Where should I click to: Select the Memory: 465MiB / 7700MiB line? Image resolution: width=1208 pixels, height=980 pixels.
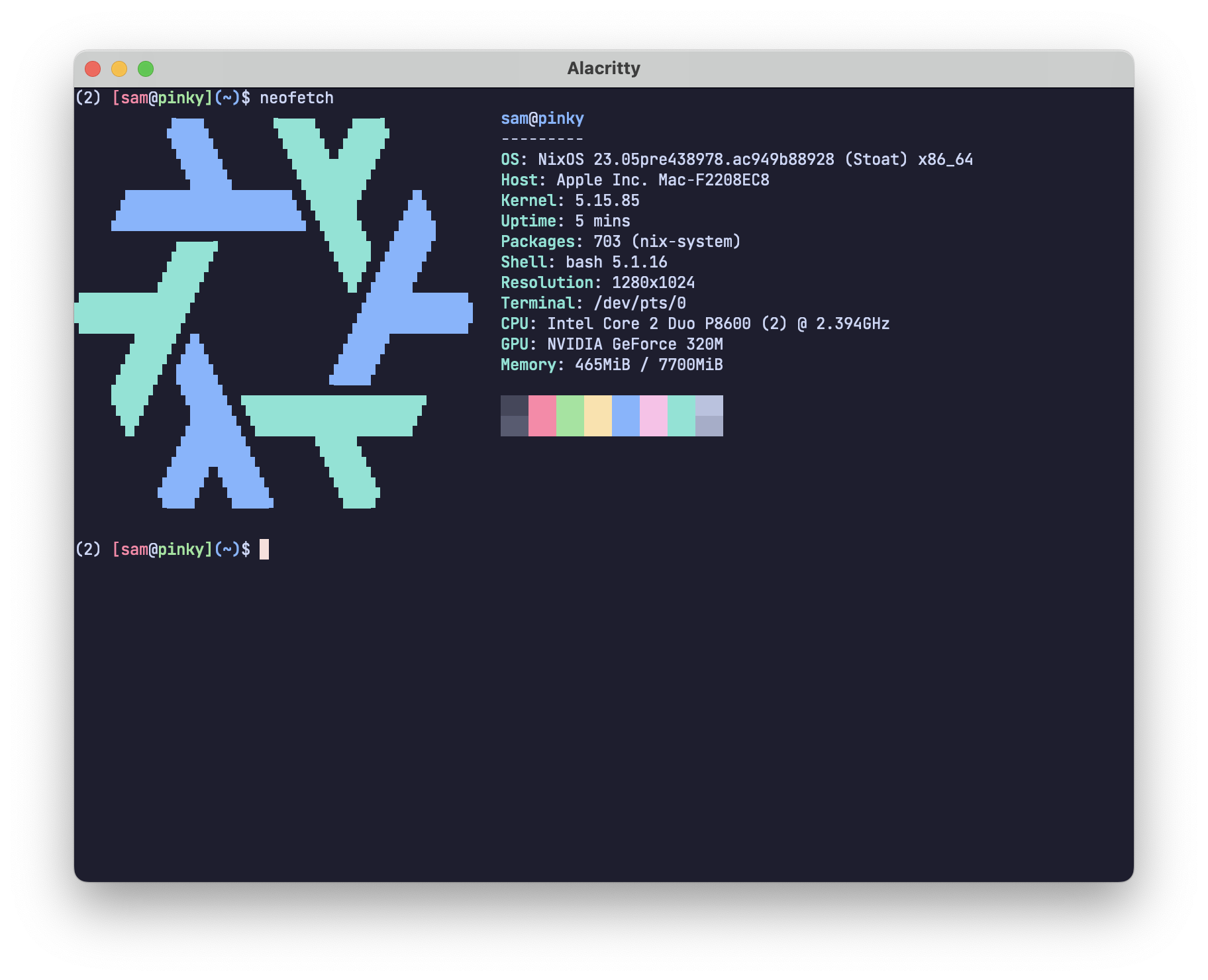[612, 365]
